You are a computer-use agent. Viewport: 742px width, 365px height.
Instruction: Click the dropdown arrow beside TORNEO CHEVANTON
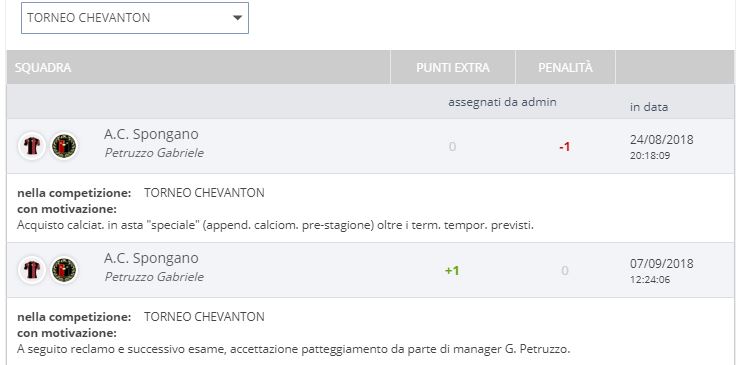pos(238,18)
